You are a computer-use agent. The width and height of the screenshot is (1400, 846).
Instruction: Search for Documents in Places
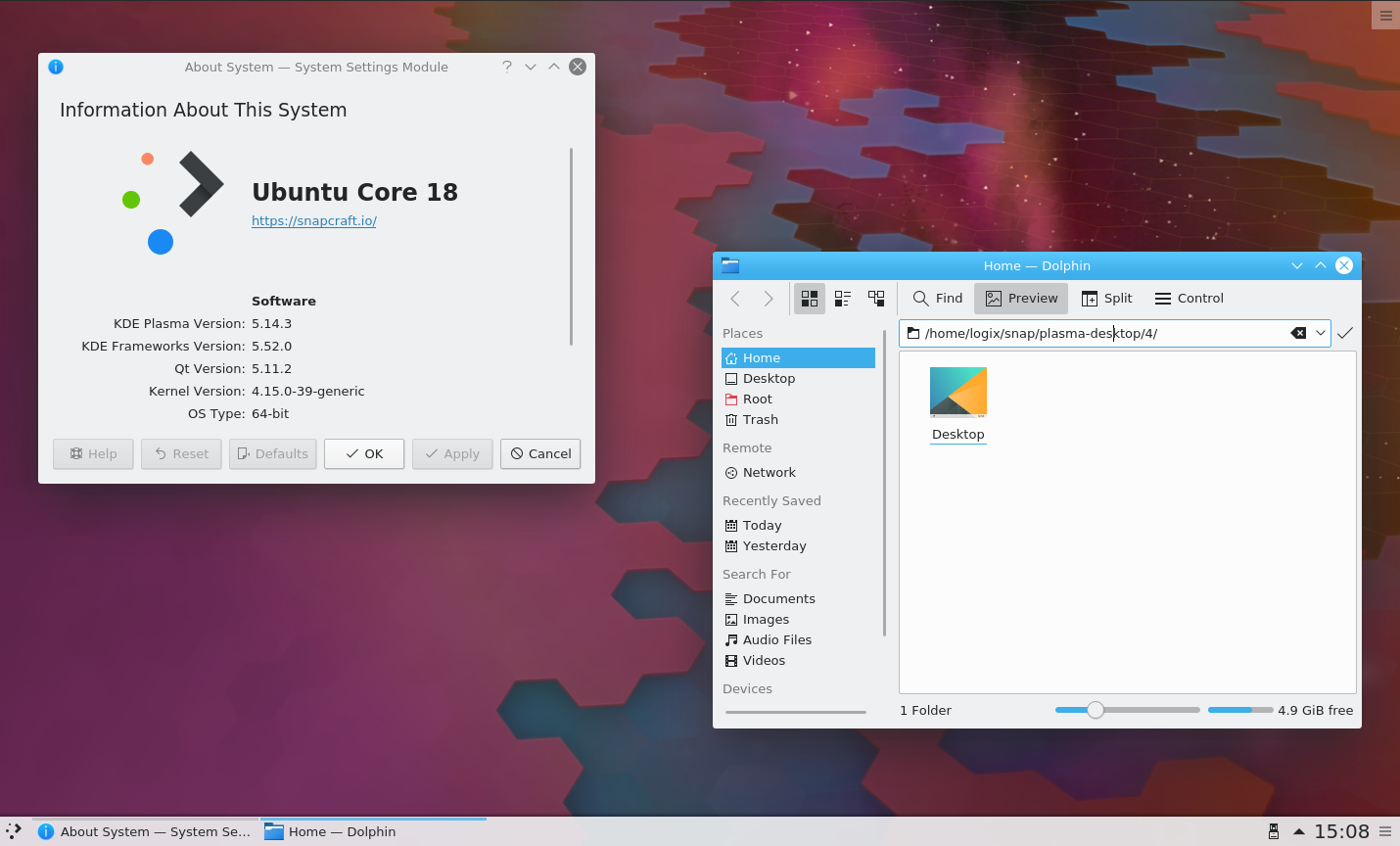(x=798, y=599)
